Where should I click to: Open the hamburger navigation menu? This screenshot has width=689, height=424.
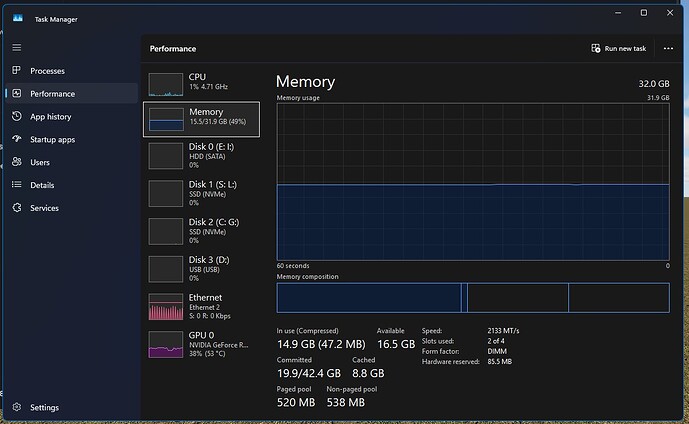tap(17, 47)
